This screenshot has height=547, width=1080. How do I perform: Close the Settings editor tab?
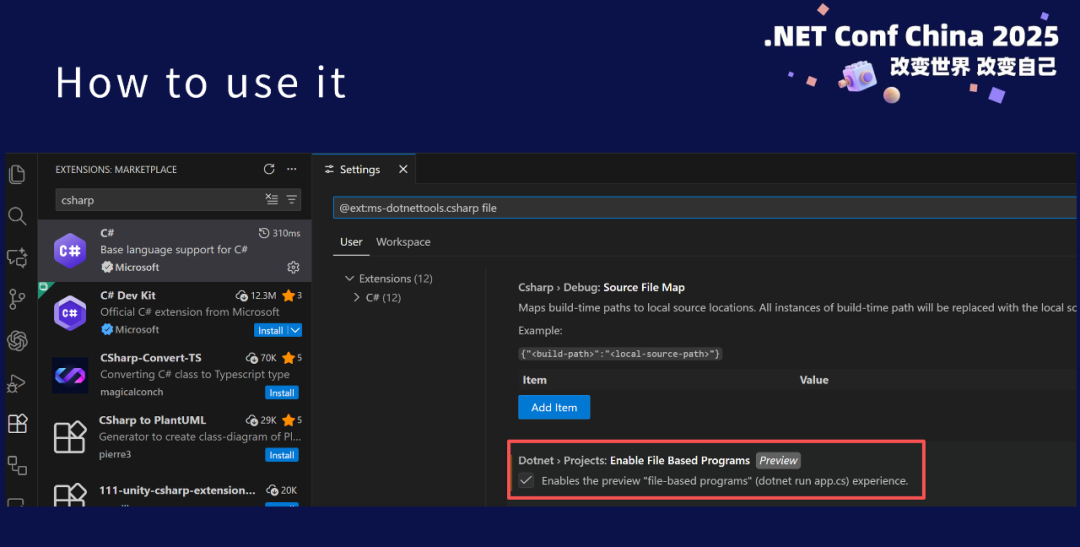tap(404, 169)
